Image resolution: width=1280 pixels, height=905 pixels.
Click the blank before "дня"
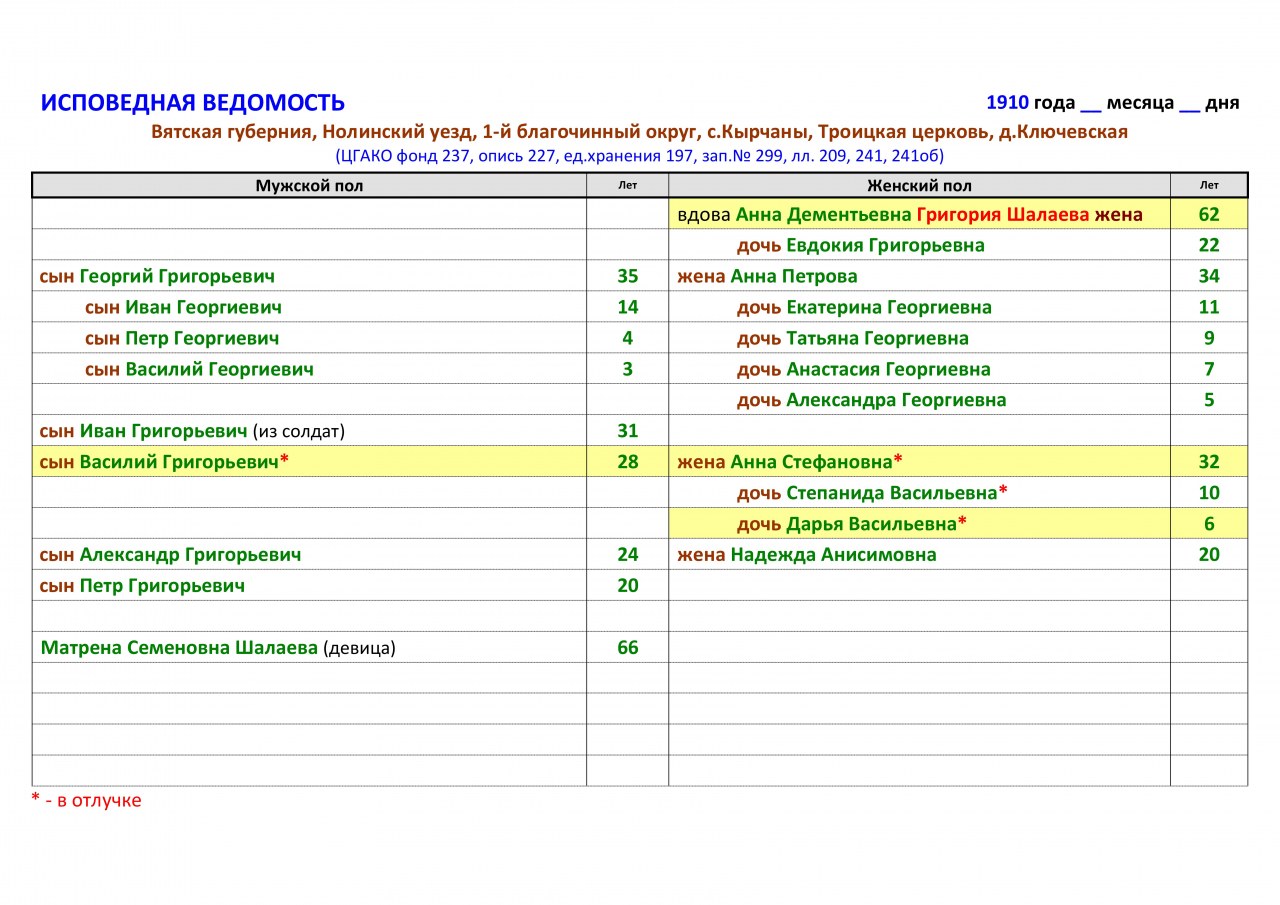[x=1189, y=105]
